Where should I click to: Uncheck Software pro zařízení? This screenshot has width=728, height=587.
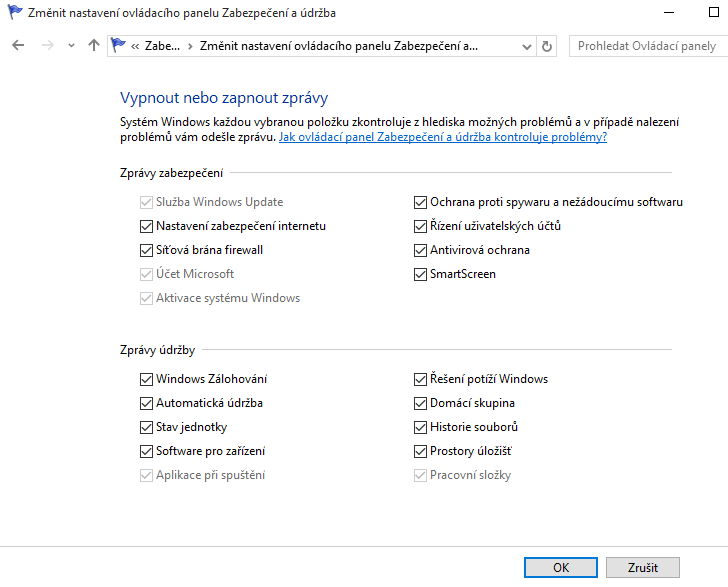point(146,451)
